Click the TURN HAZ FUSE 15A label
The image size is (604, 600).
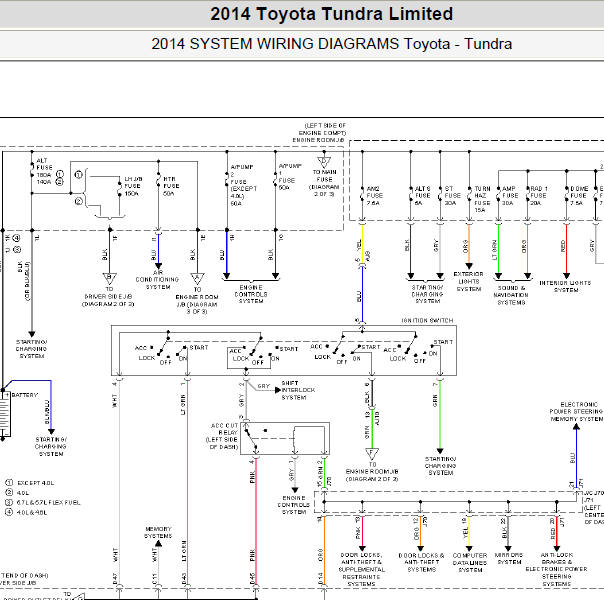tap(482, 199)
